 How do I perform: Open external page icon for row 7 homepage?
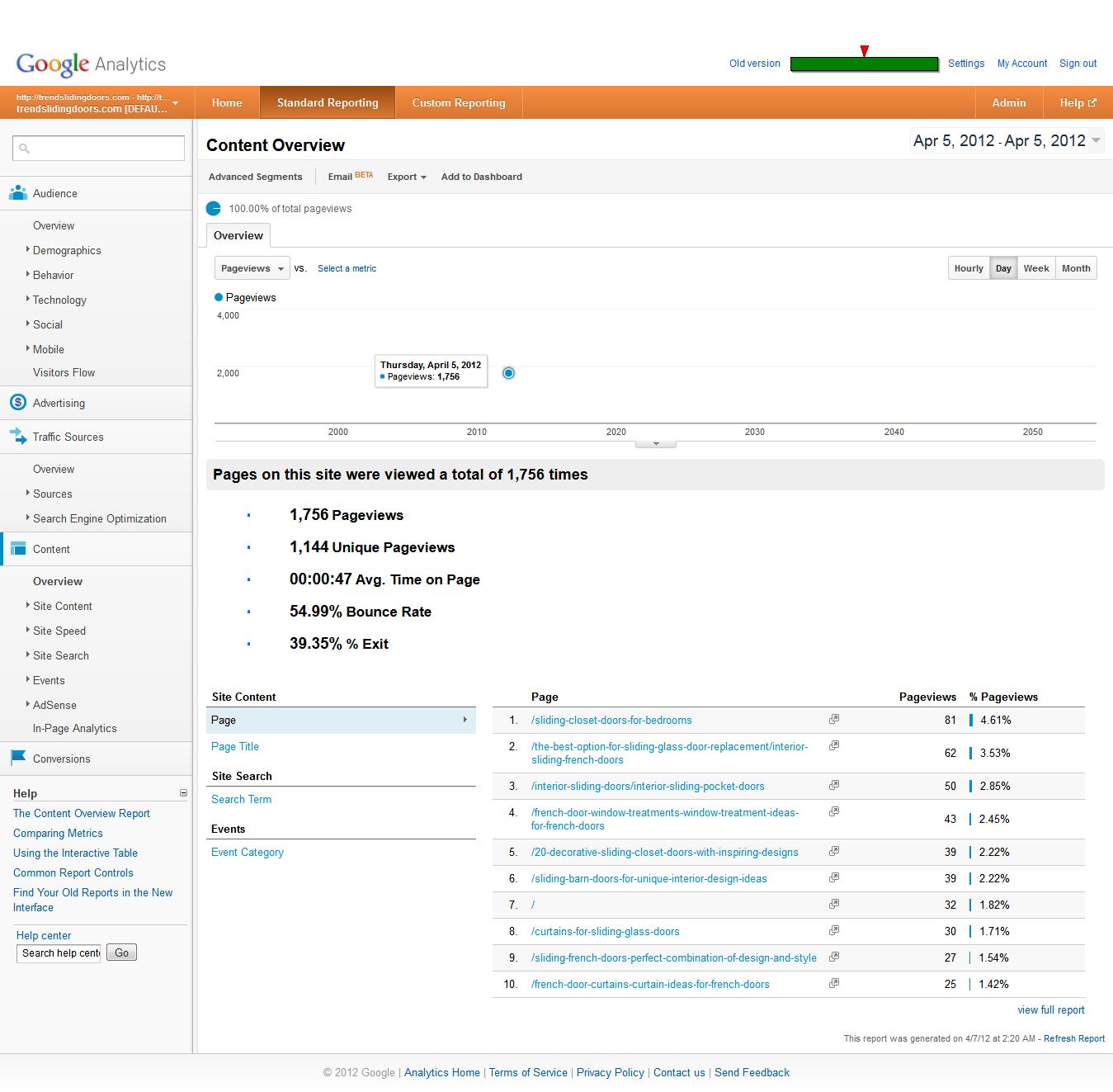[x=833, y=905]
